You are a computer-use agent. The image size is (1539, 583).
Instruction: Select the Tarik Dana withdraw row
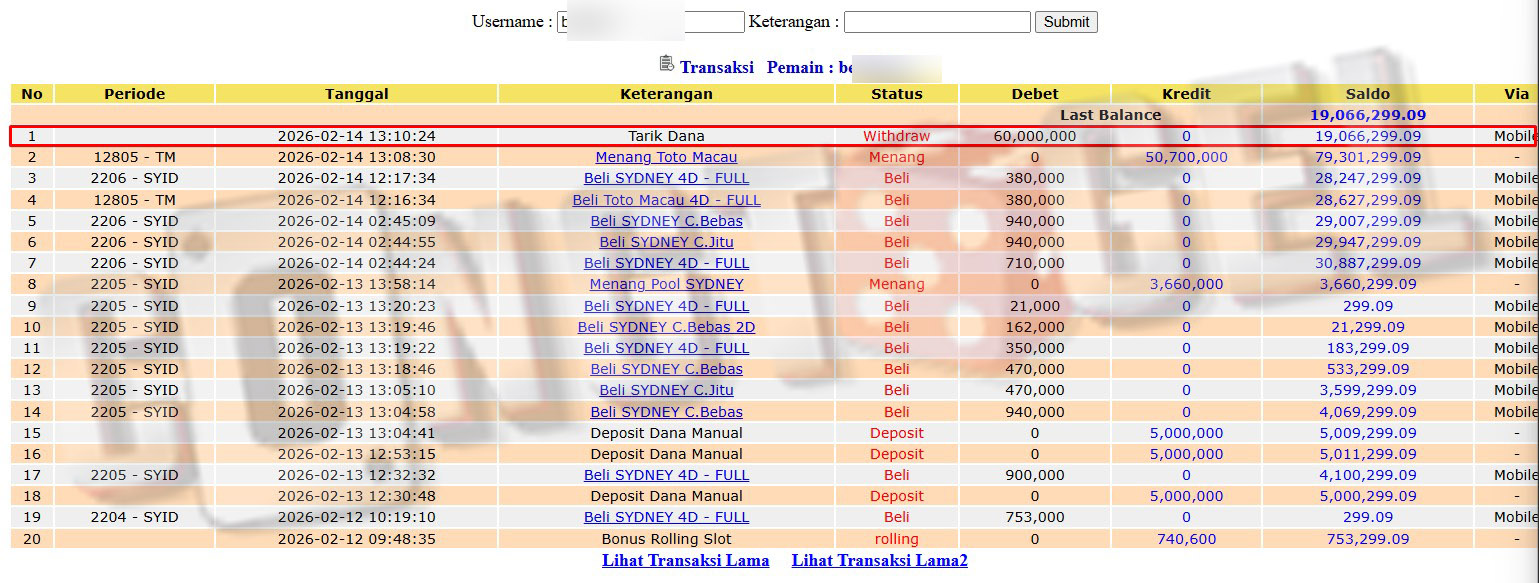(666, 136)
